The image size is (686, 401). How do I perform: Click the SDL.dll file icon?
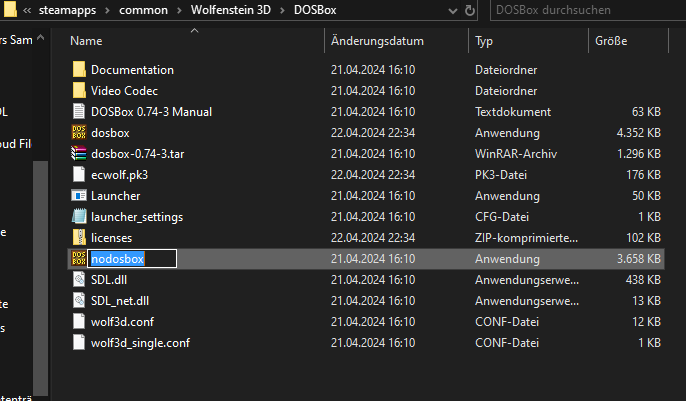coord(80,280)
